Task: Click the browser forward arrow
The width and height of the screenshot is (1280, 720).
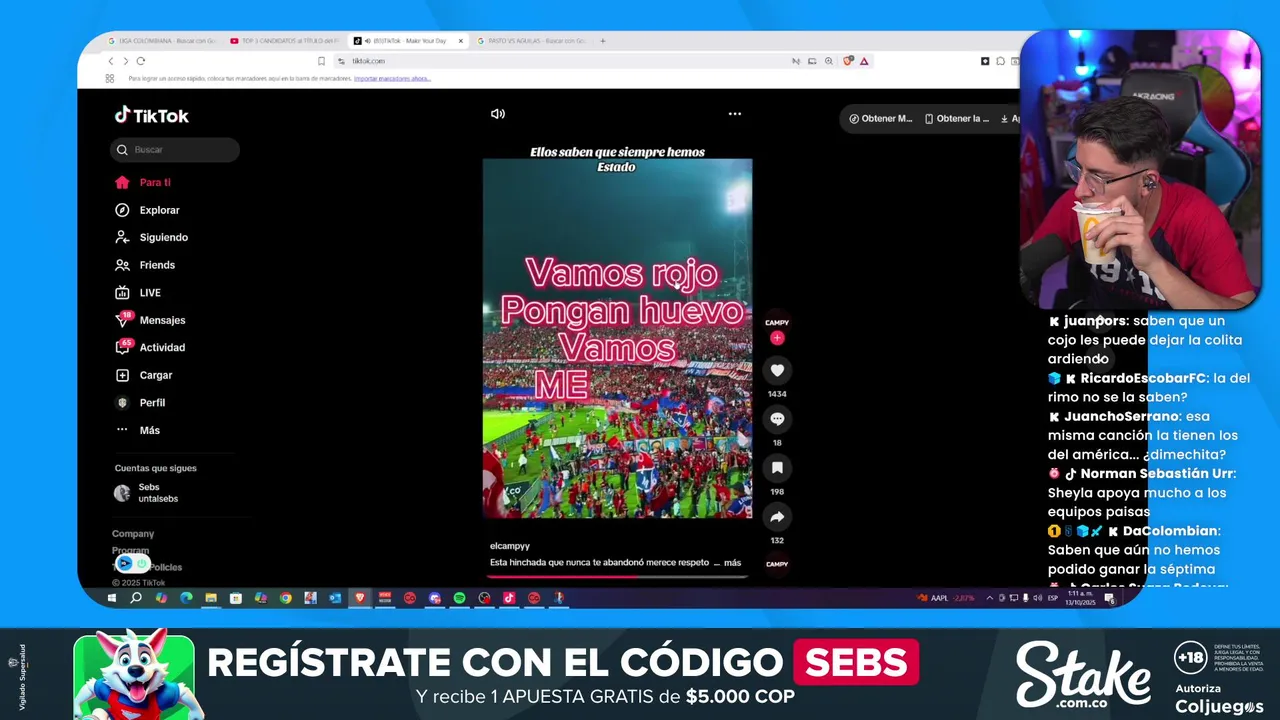Action: click(126, 61)
